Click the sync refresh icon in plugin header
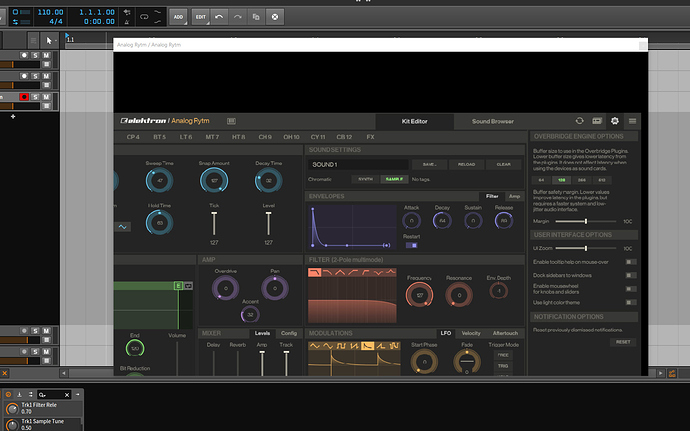 (x=579, y=121)
